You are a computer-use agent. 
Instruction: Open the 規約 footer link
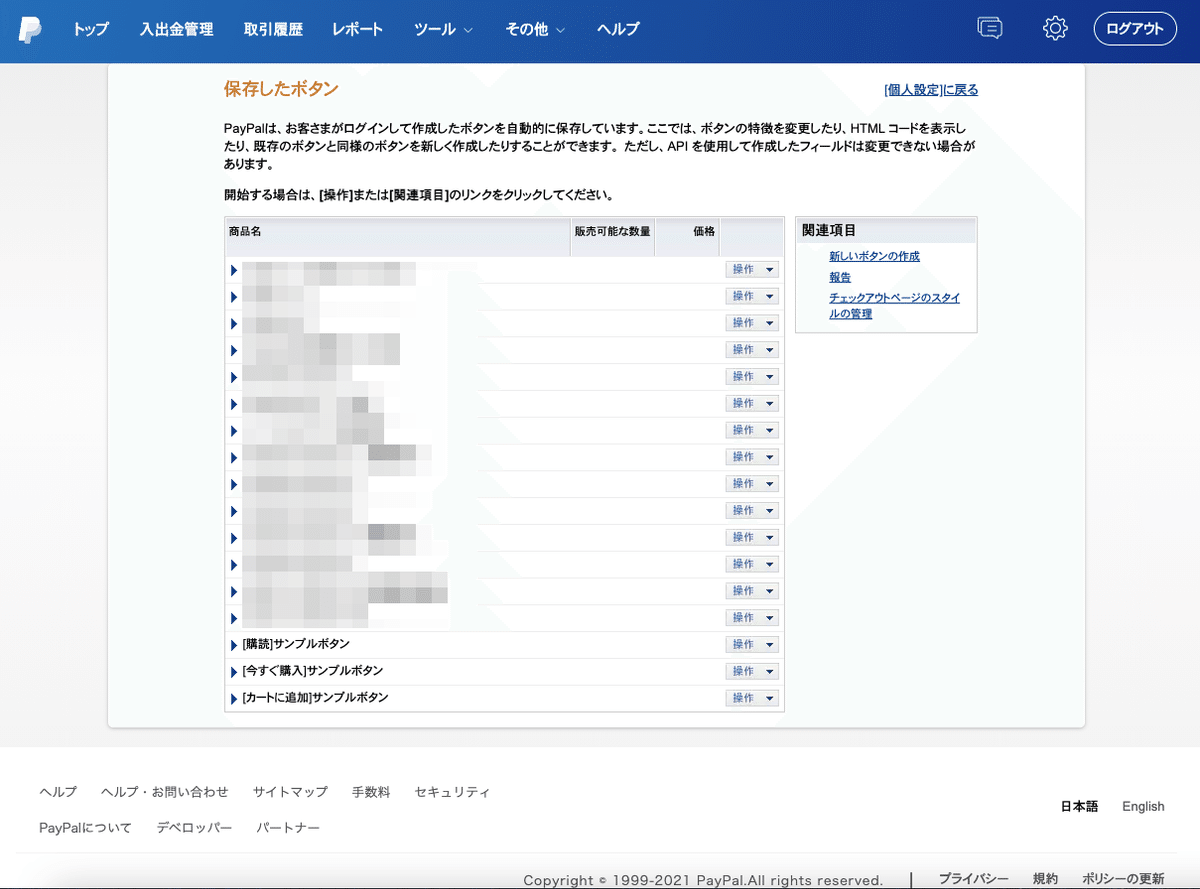click(x=1045, y=879)
